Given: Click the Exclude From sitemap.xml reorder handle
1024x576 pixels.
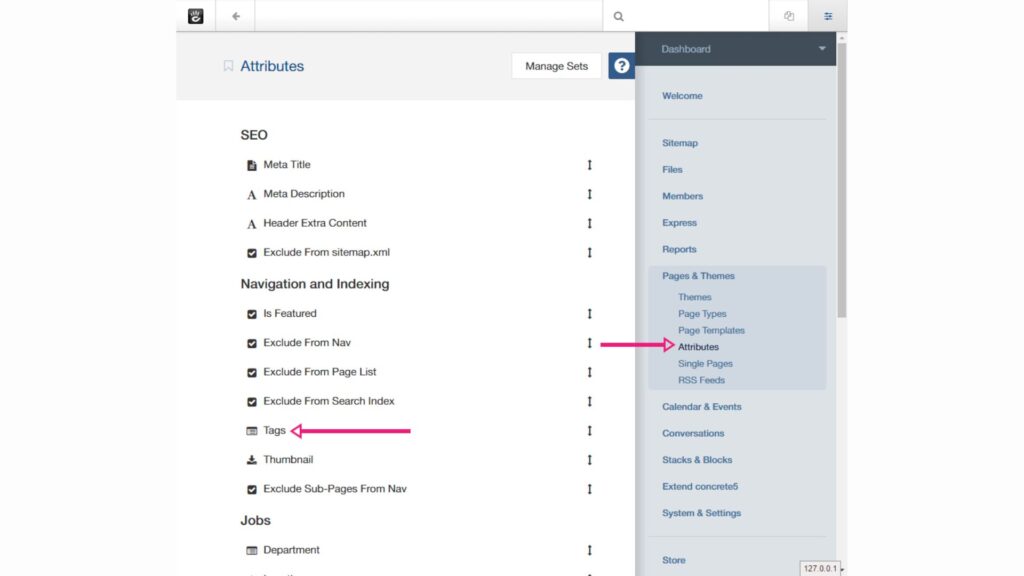Looking at the screenshot, I should pyautogui.click(x=589, y=253).
